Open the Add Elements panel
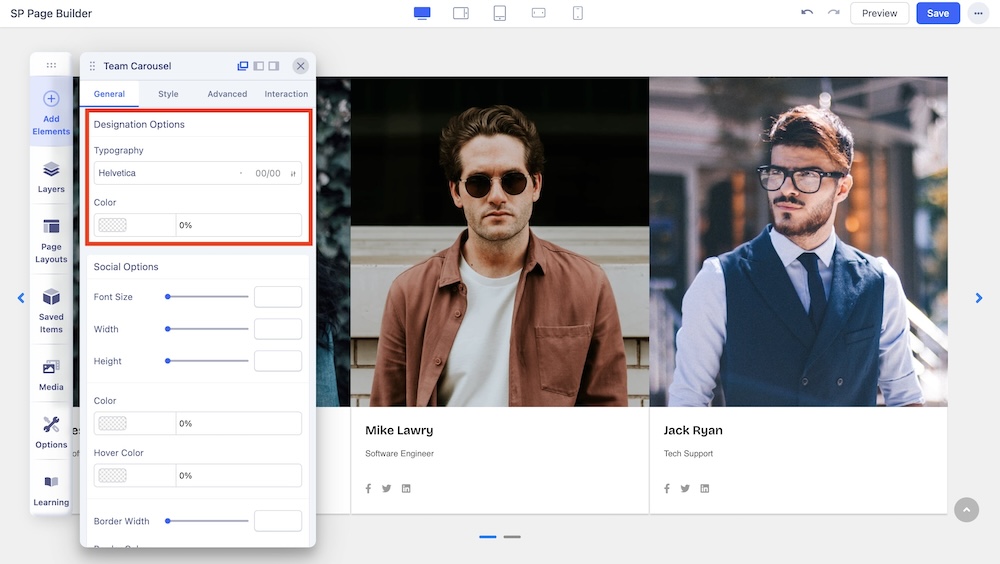The height and width of the screenshot is (564, 1000). click(51, 111)
